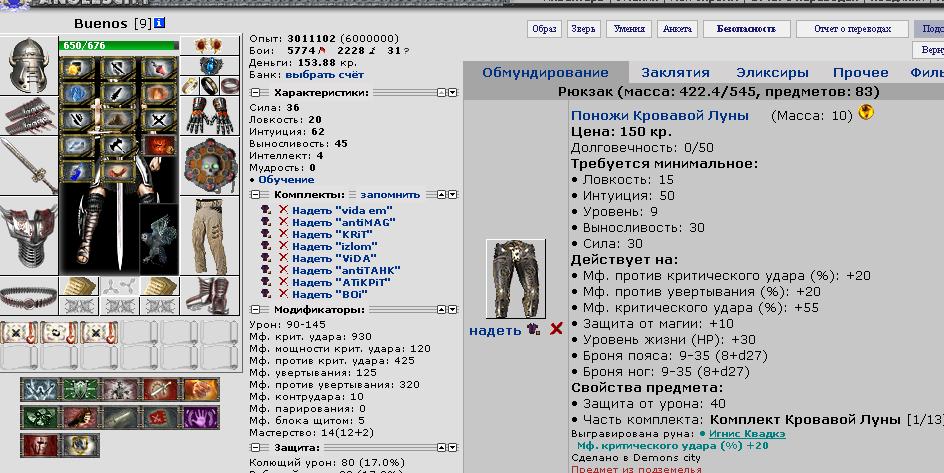Activate the orange fist ability icon
944x473 pixels.
(x=200, y=389)
